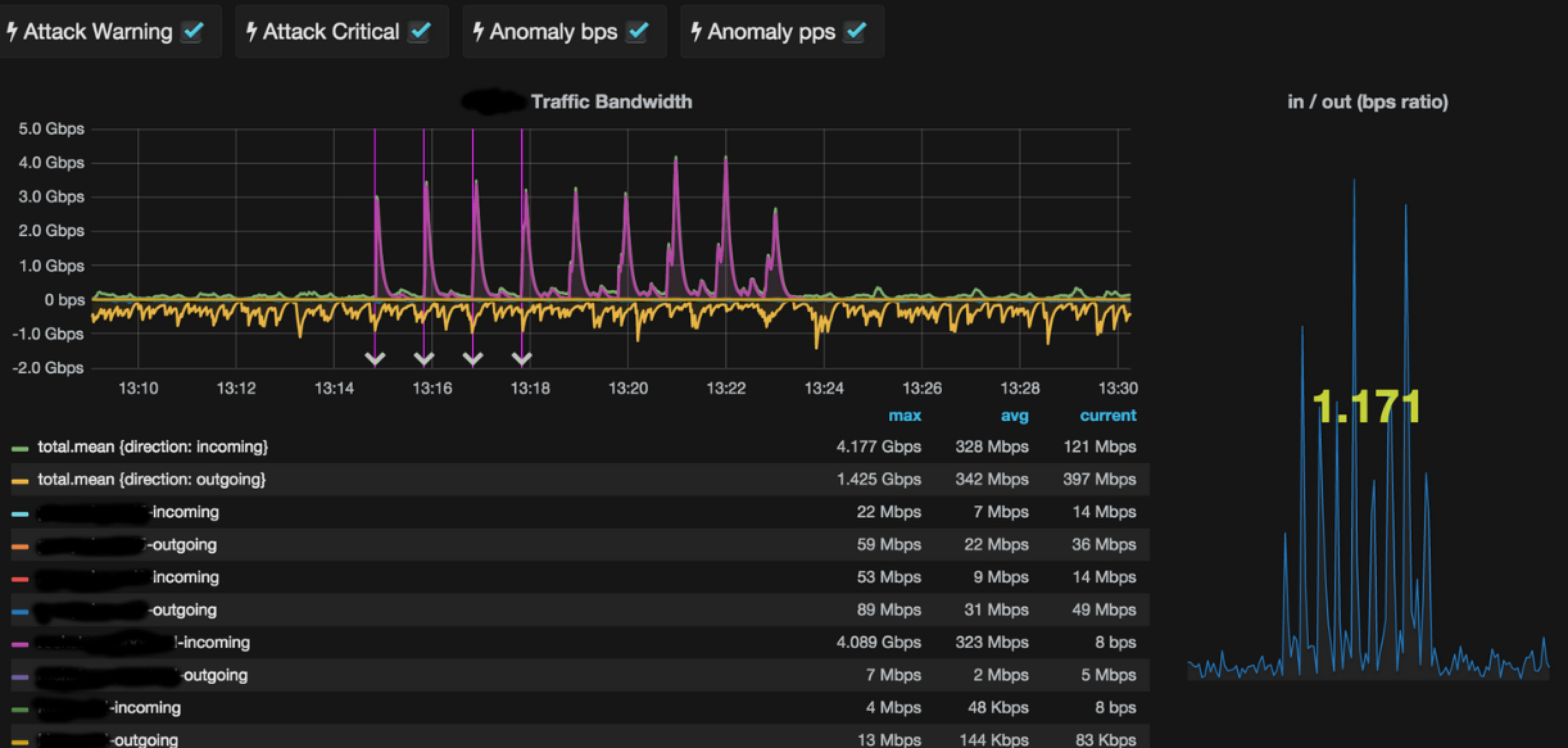Click the lightning icon beside Attack Warning
Screen dimensions: 1568x748
tap(12, 31)
